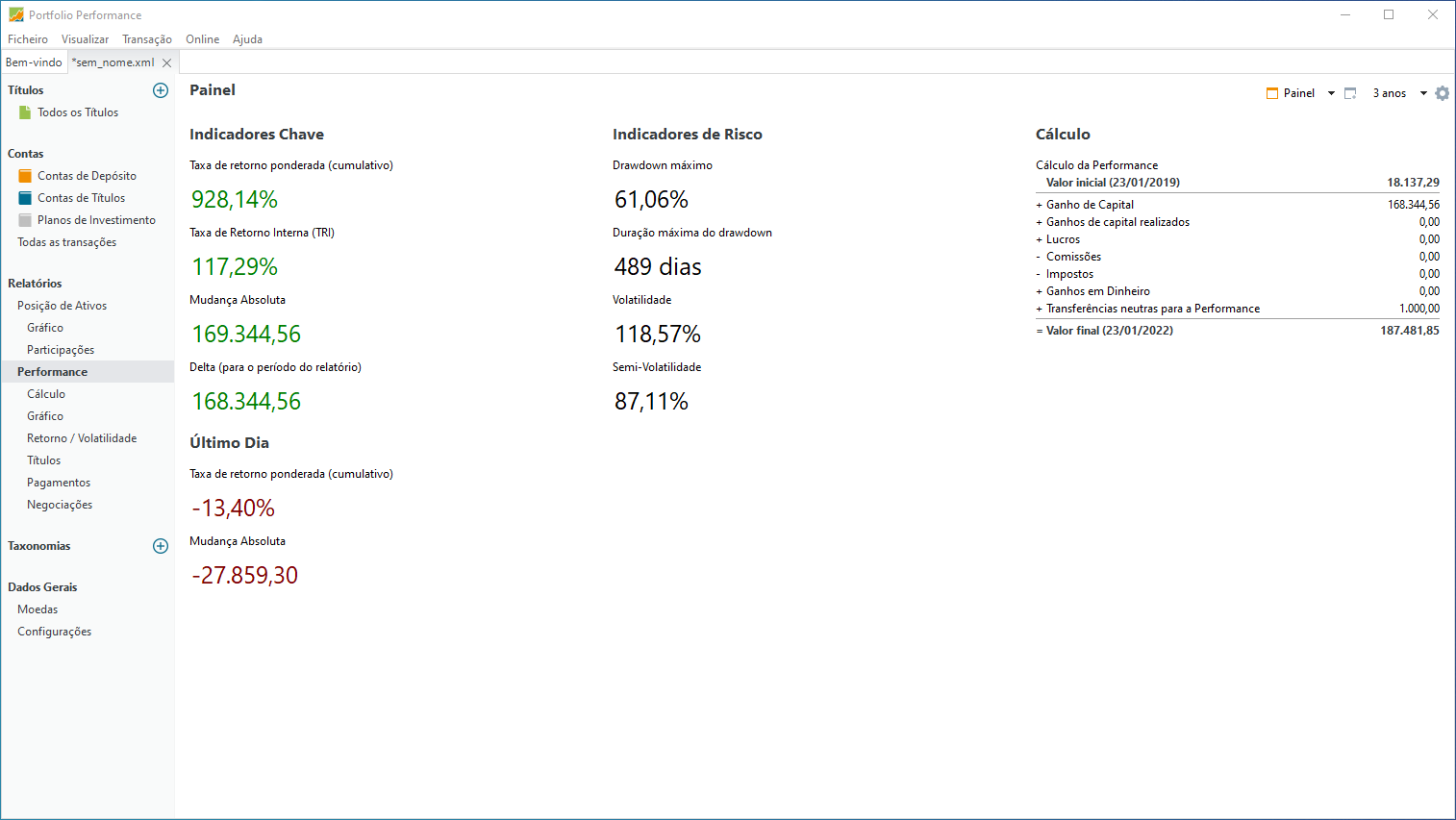Screen dimensions: 1456x820
Task: Click Valor inicial (23/01/2019) row
Action: tap(1238, 183)
